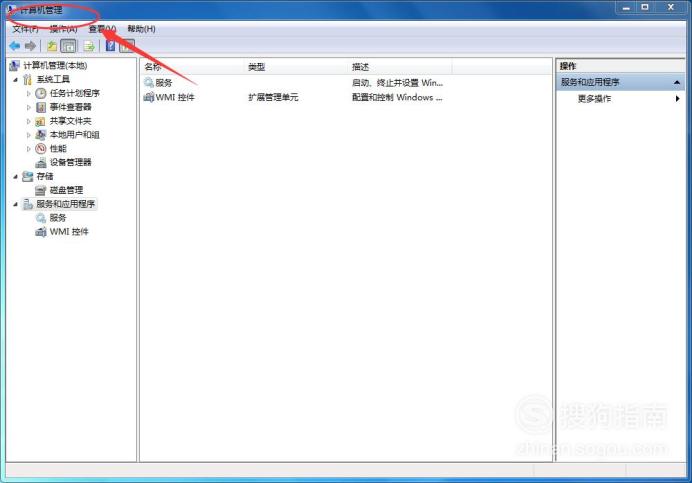Open the Help toolbar icon

click(x=110, y=46)
